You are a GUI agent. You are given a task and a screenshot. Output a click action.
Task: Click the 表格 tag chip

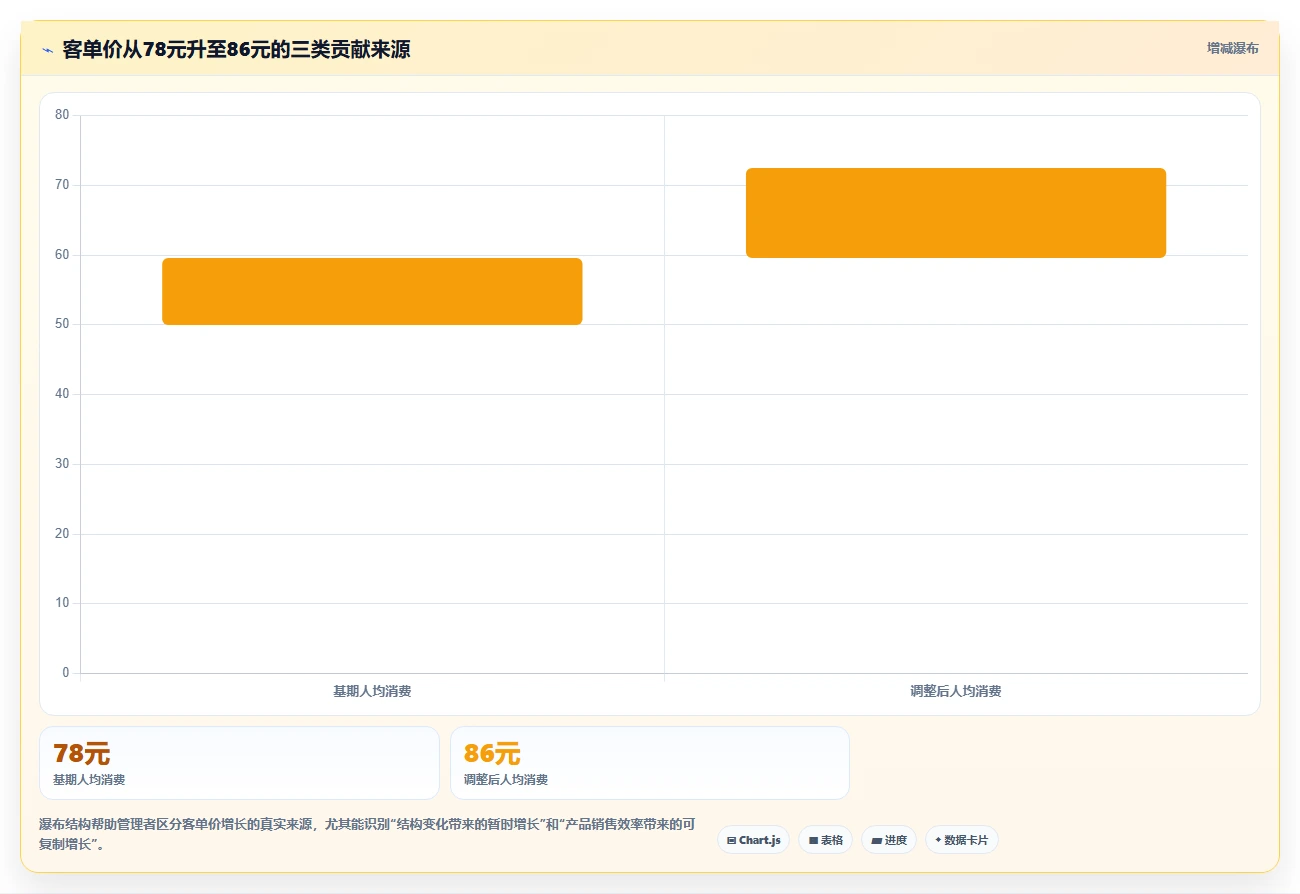coord(825,840)
